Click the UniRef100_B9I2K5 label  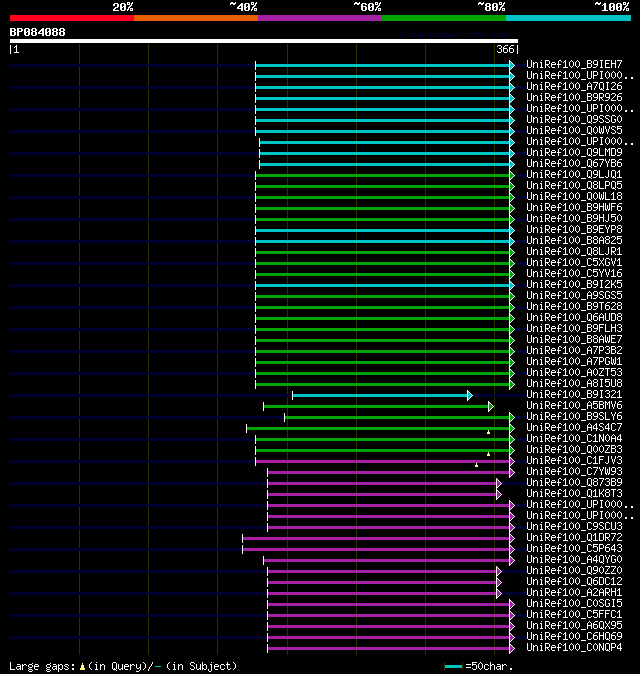[574, 285]
